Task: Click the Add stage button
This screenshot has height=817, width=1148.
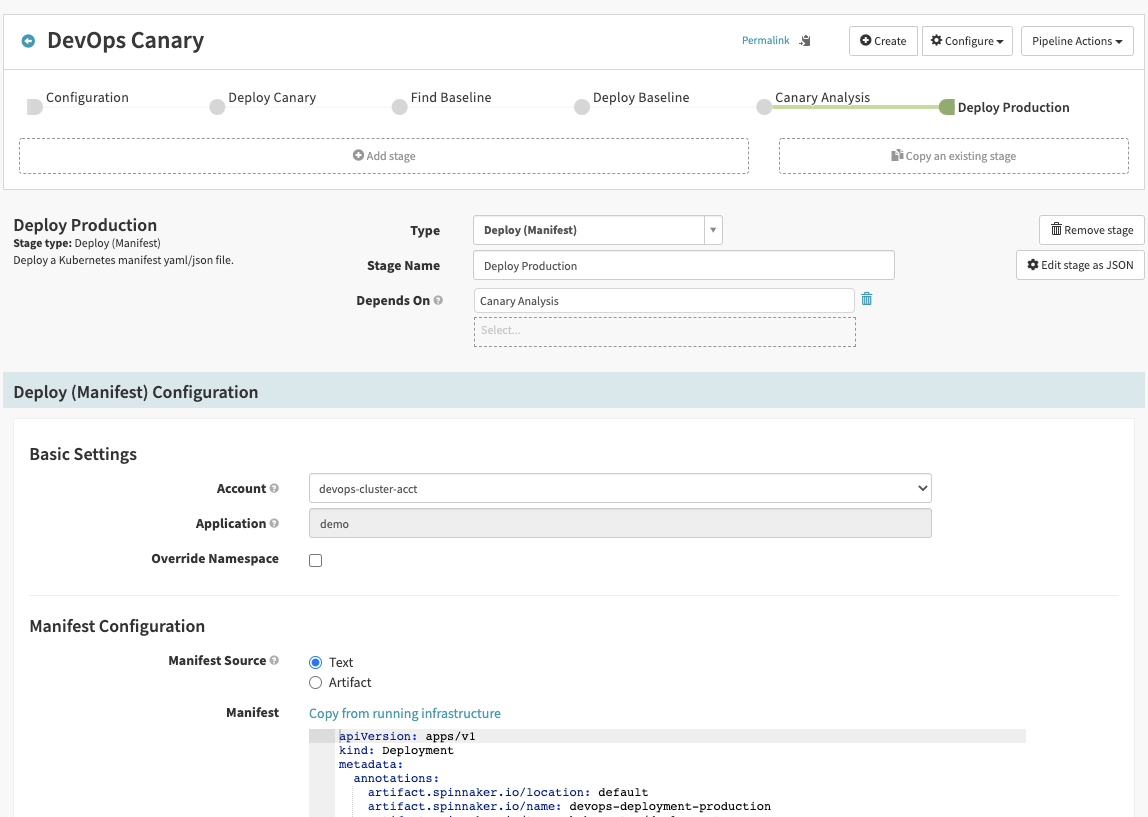Action: click(384, 156)
